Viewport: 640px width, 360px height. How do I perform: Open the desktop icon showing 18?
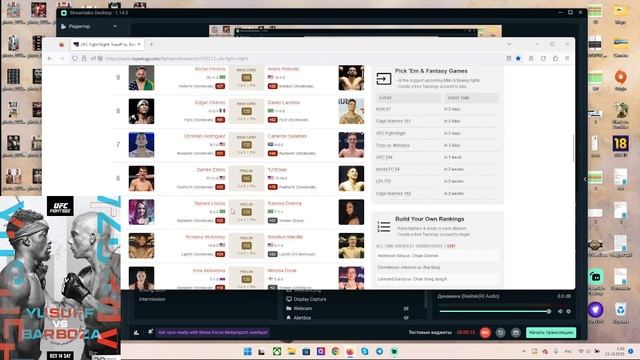point(620,144)
